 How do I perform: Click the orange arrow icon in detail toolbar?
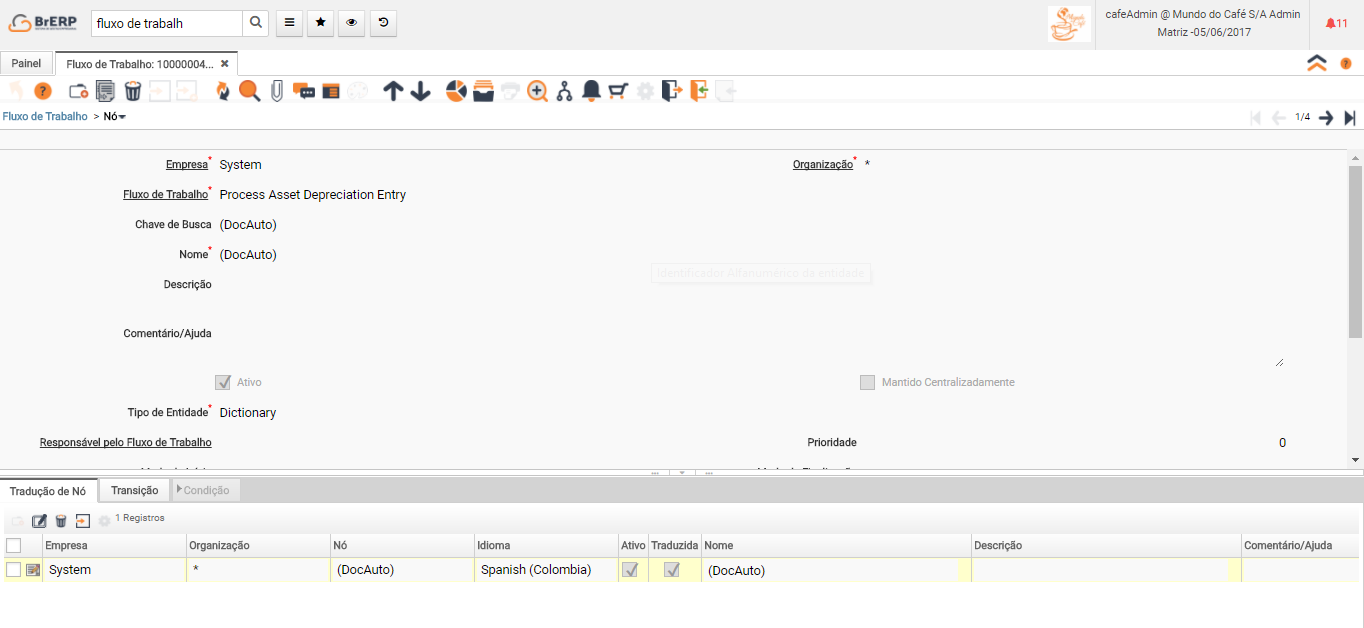[x=83, y=521]
